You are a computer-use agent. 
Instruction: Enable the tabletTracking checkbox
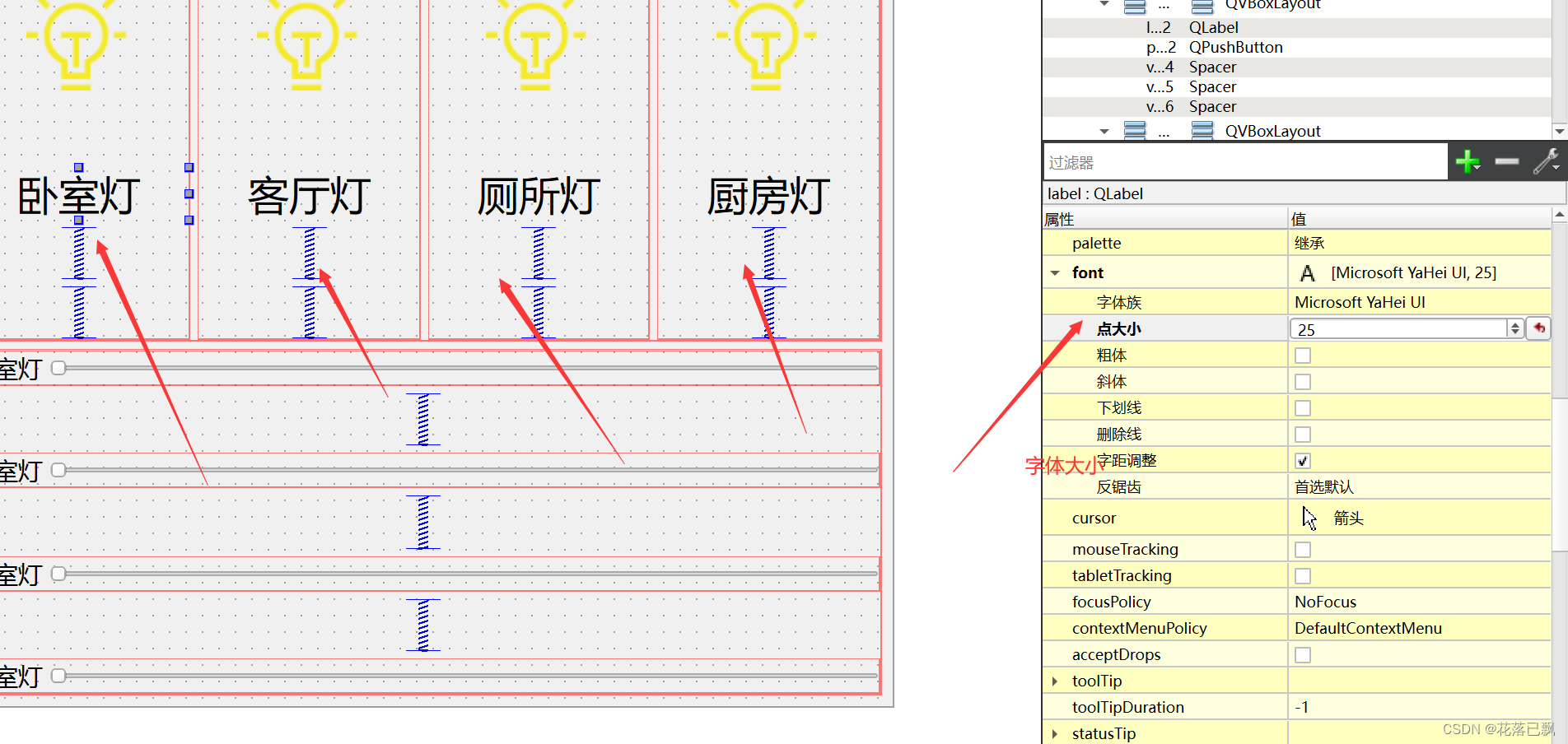(x=1303, y=576)
